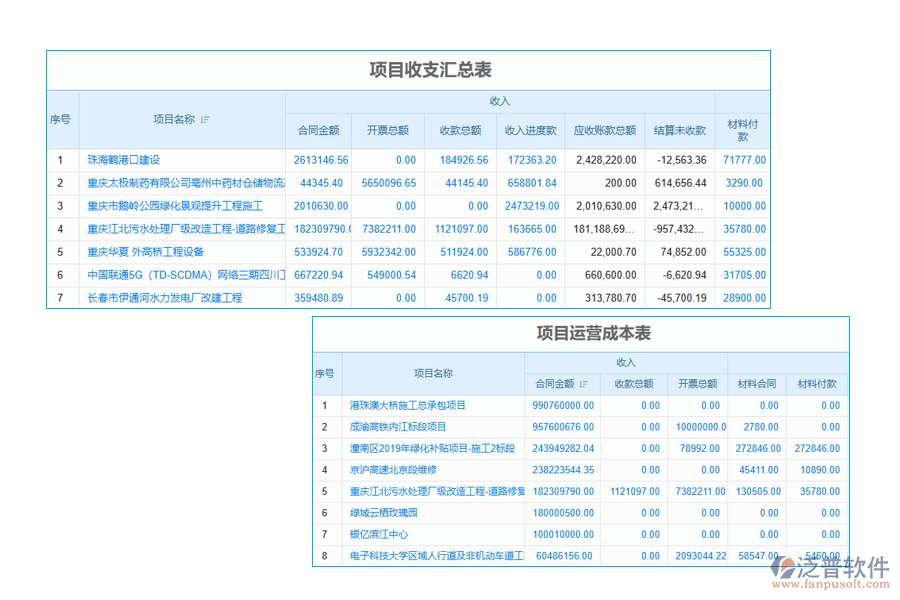Screen dimensions: 900x600
Task: Open project 港珠澳大桥施工总承包项目 details
Action: tap(408, 405)
